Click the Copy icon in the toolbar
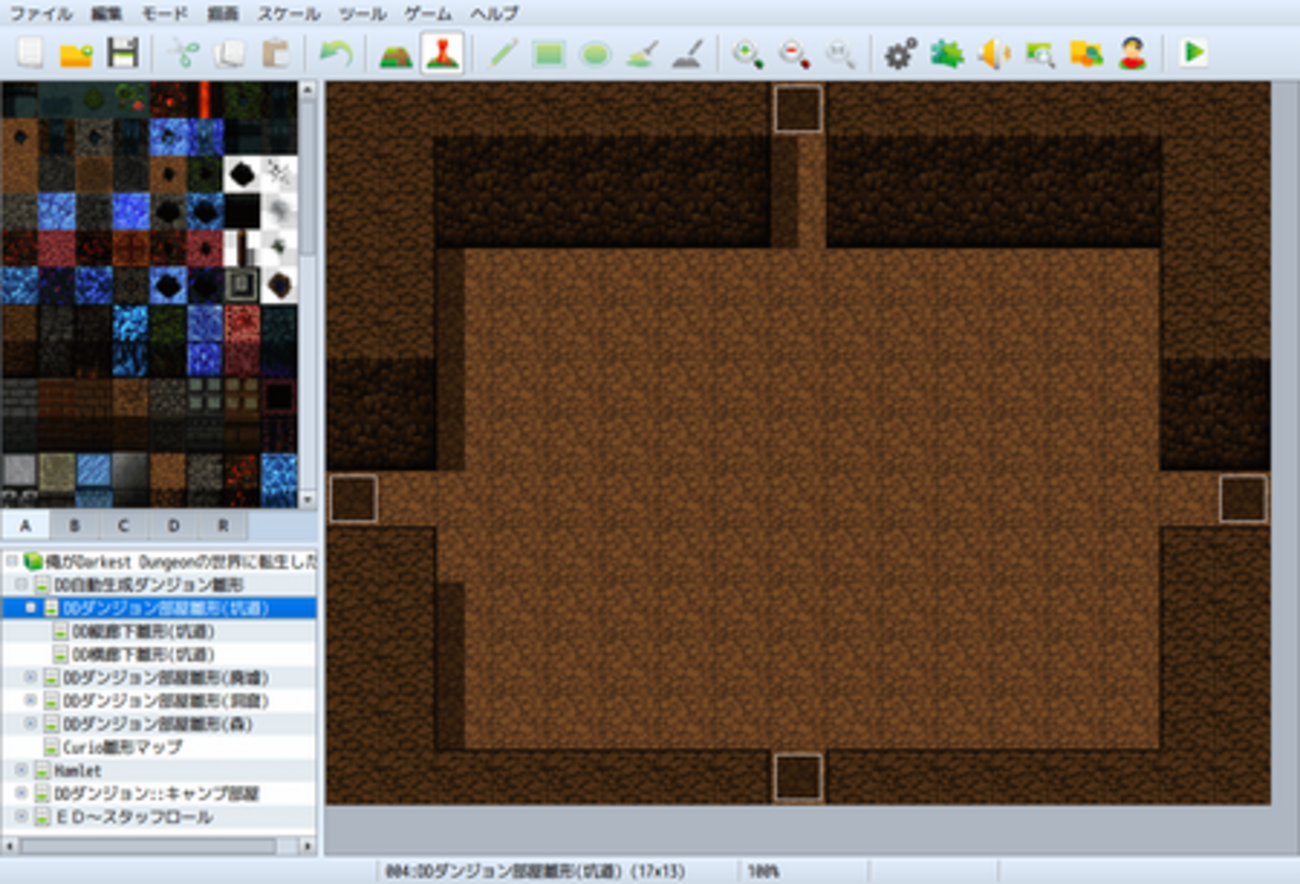Screen dimensions: 1300x884 coord(229,52)
